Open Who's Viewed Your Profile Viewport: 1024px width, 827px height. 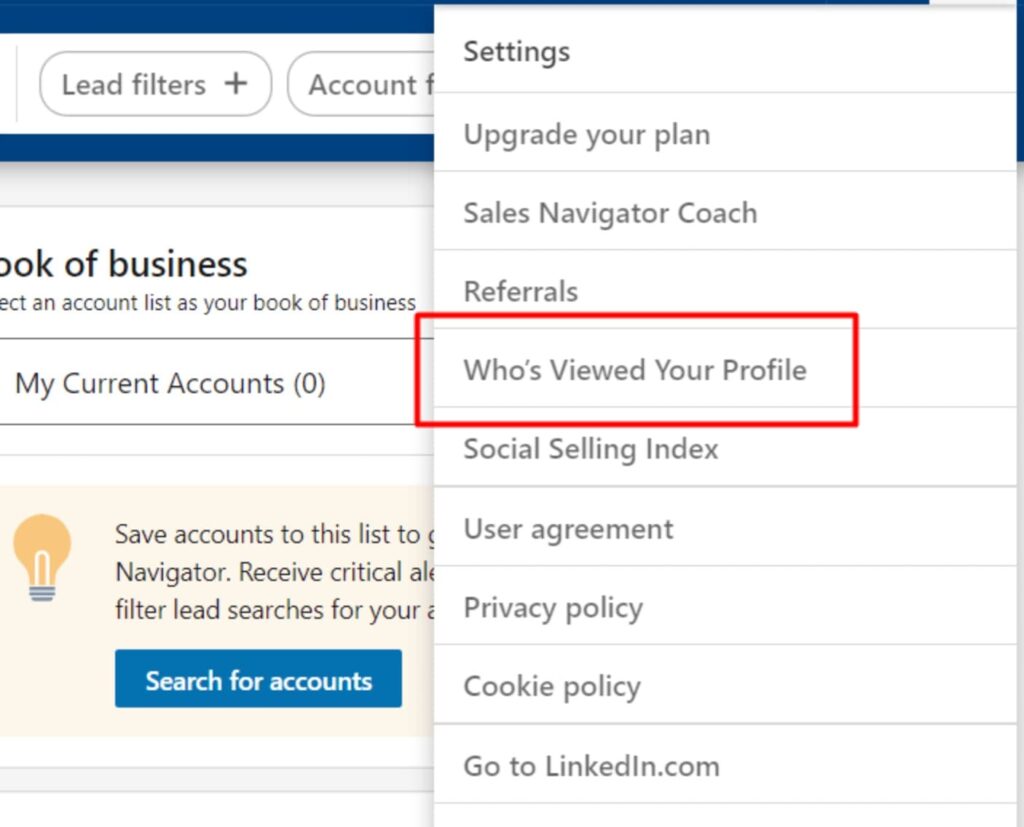(x=635, y=370)
